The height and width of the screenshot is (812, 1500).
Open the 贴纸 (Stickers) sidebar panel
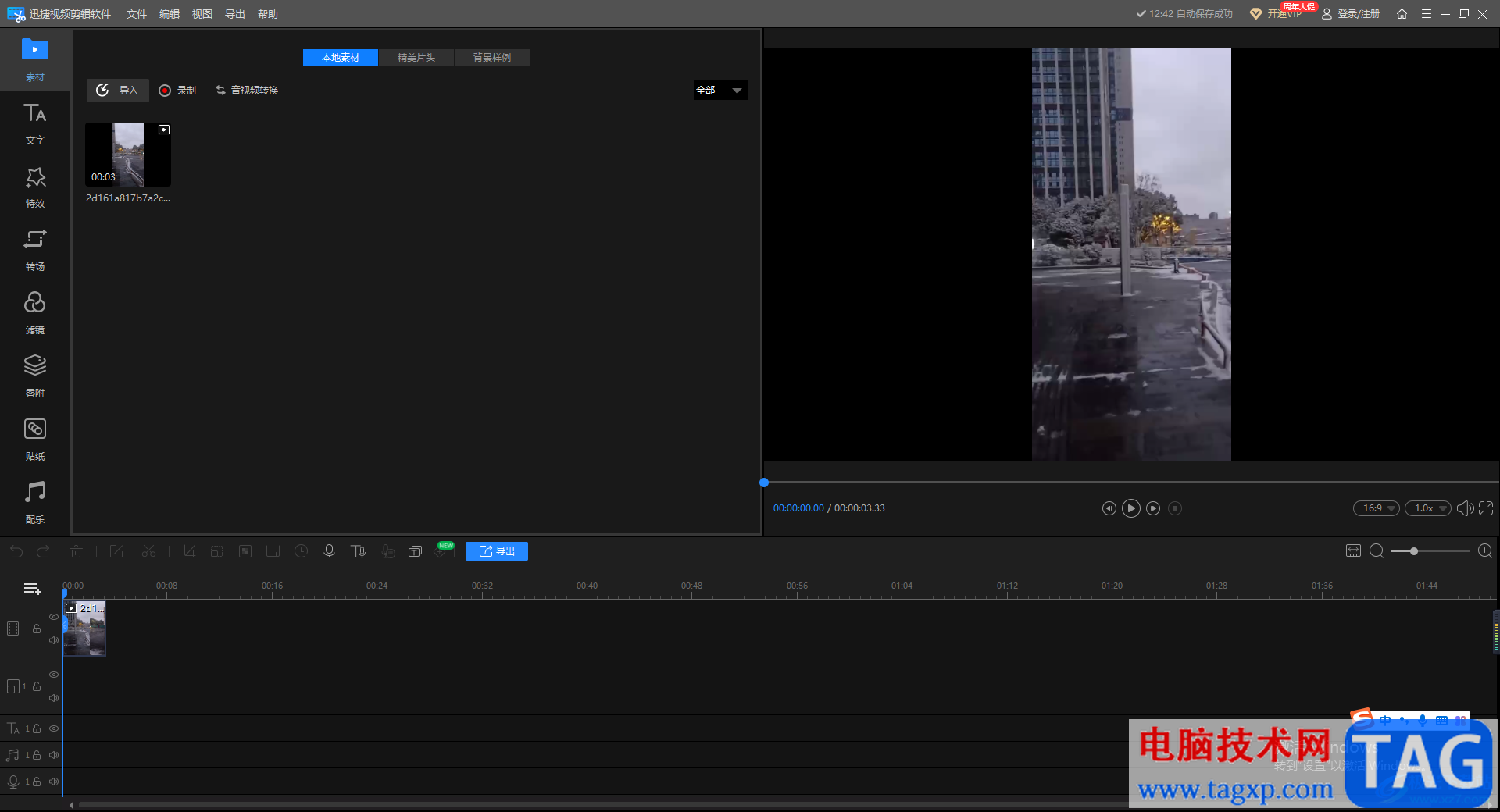tap(35, 440)
